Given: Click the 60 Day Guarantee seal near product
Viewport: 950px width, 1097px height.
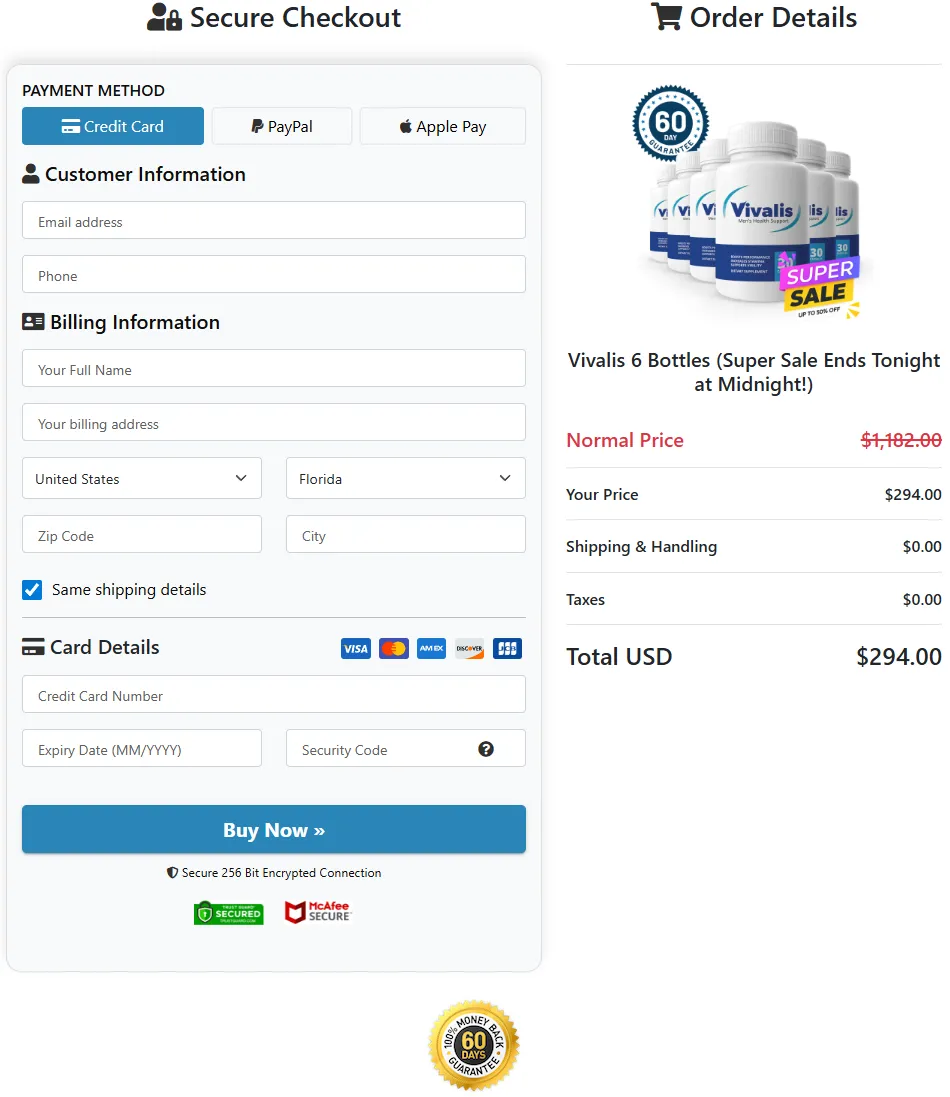Looking at the screenshot, I should tap(670, 122).
